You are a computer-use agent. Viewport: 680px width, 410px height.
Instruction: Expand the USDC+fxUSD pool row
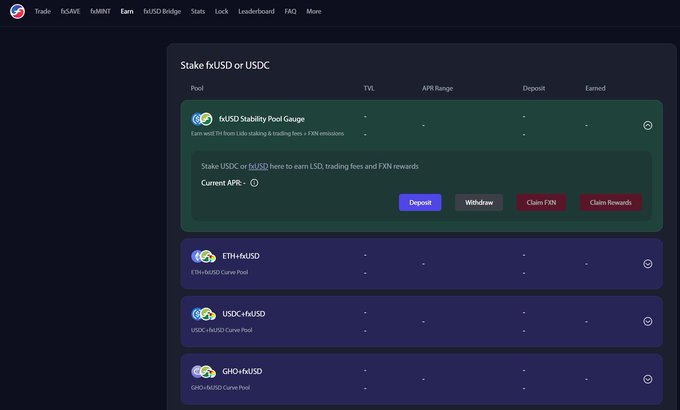(x=647, y=321)
